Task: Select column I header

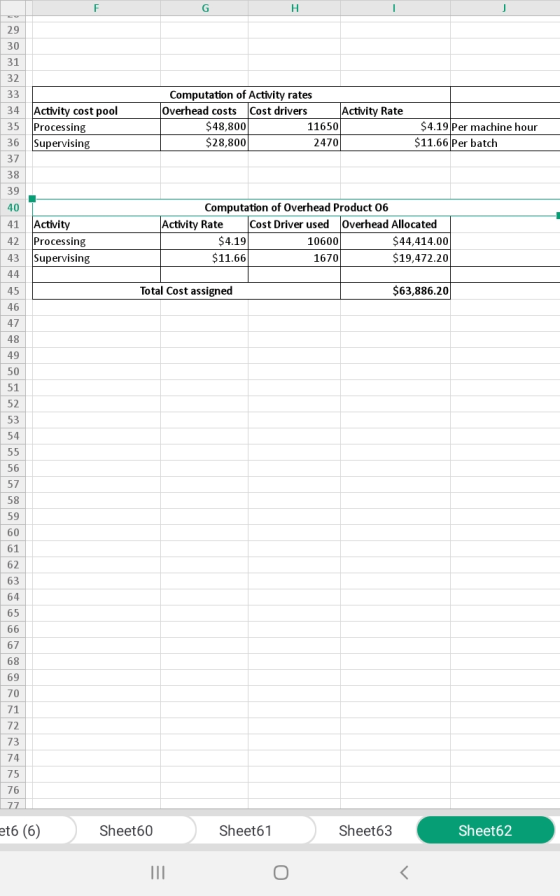Action: tap(395, 8)
